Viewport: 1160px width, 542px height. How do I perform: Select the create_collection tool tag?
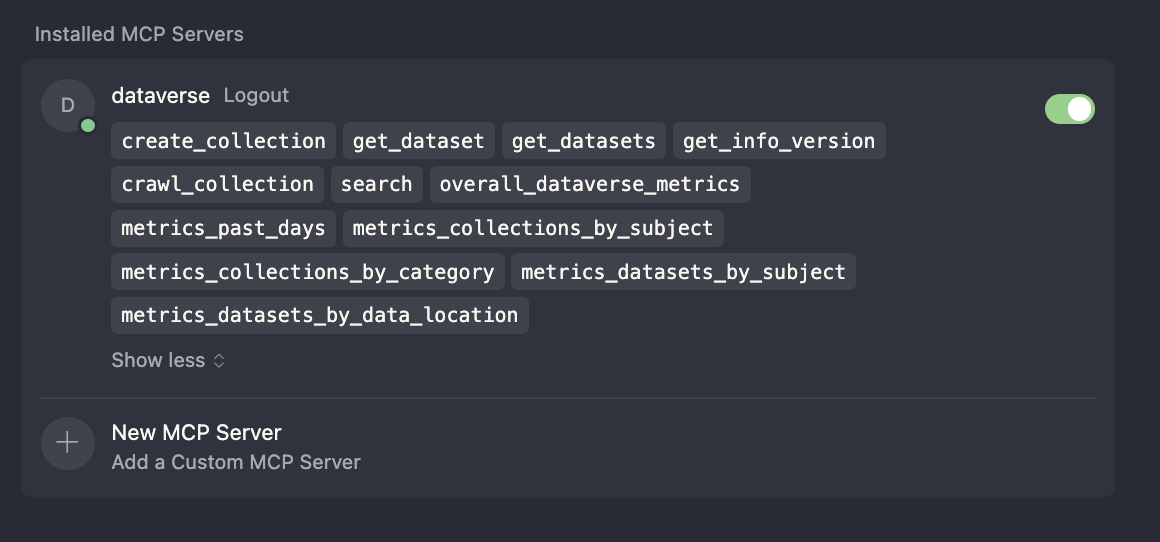[223, 141]
